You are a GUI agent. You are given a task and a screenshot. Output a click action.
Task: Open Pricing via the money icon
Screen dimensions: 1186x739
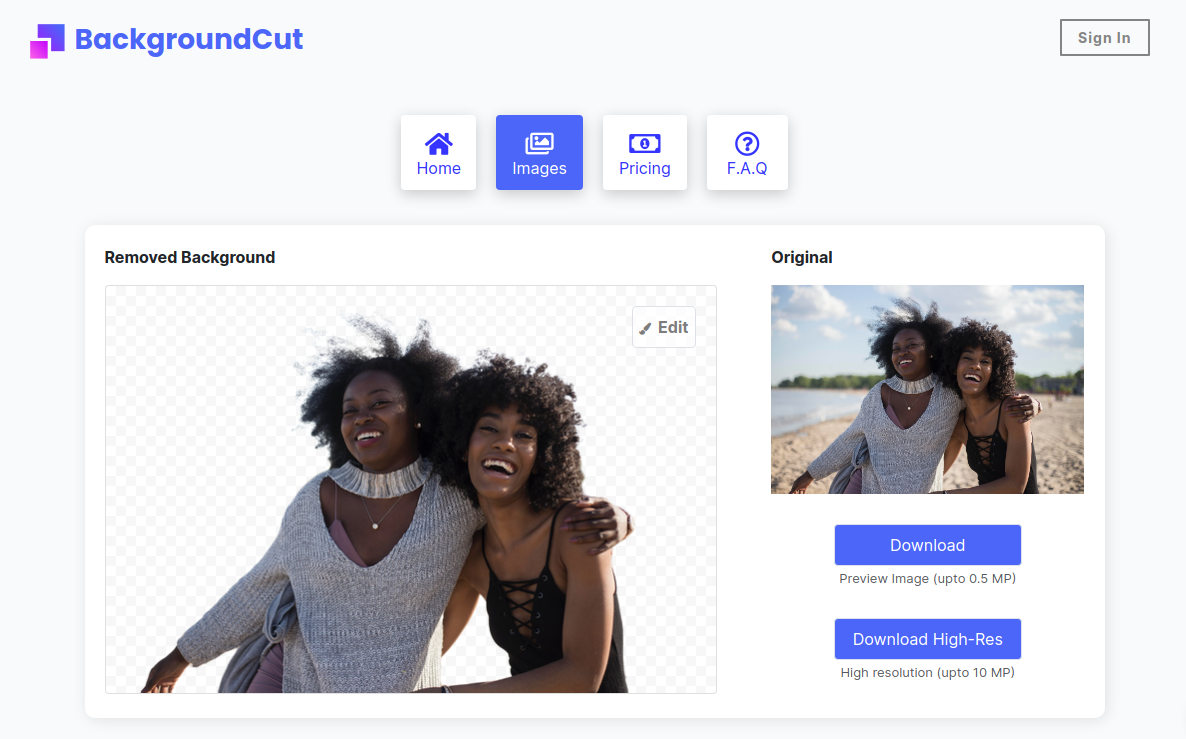coord(644,143)
